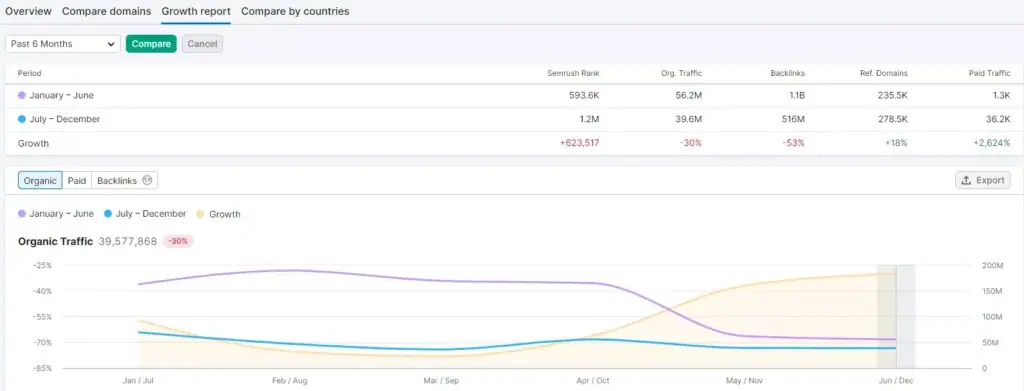Viewport: 1024px width, 391px height.
Task: Switch to Compare domains tab
Action: coord(106,11)
